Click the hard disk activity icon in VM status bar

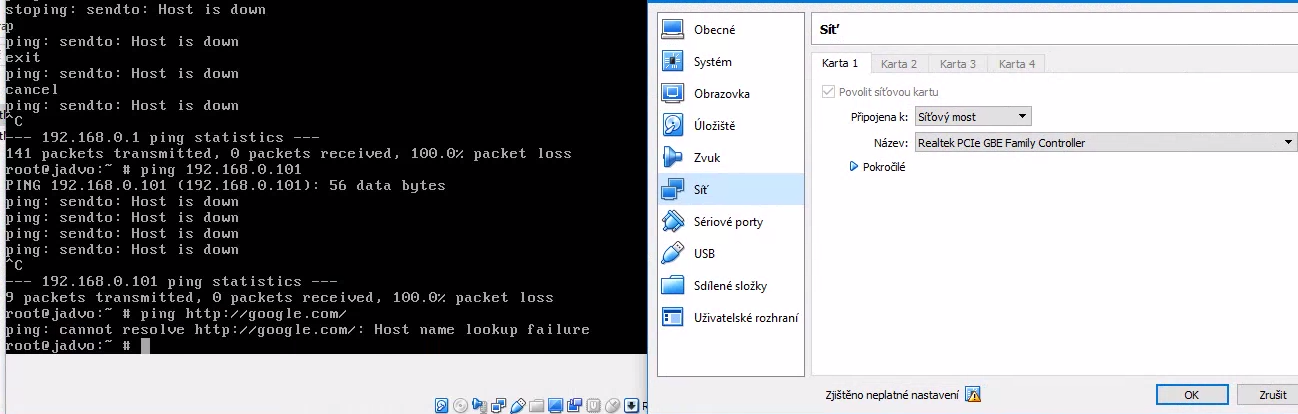(441, 405)
